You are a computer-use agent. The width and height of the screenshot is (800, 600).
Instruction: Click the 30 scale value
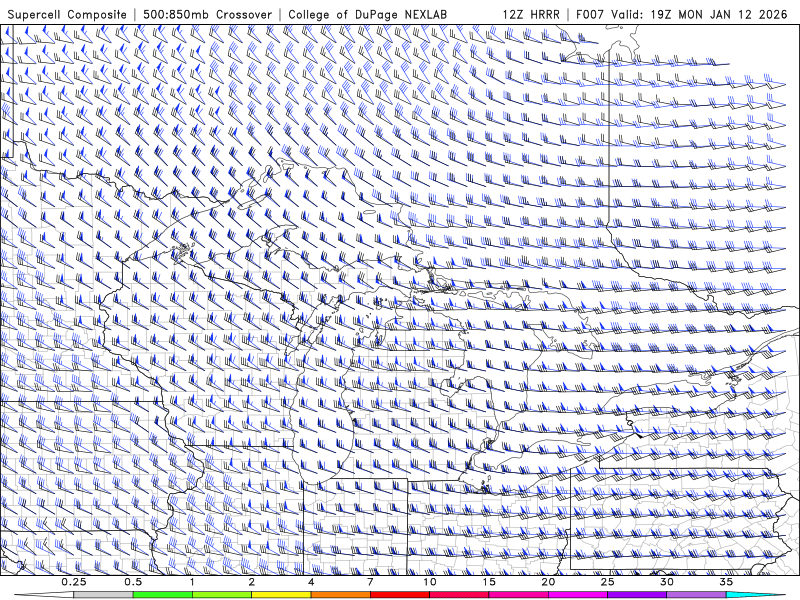(x=666, y=582)
